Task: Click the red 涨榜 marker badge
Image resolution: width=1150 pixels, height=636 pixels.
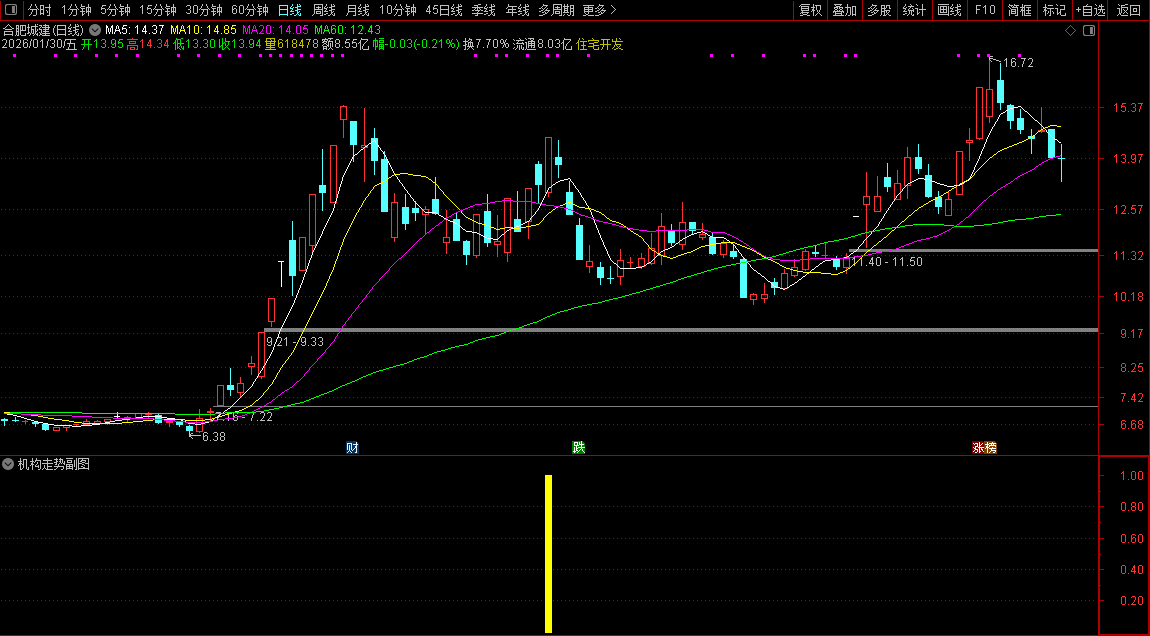Action: point(984,447)
